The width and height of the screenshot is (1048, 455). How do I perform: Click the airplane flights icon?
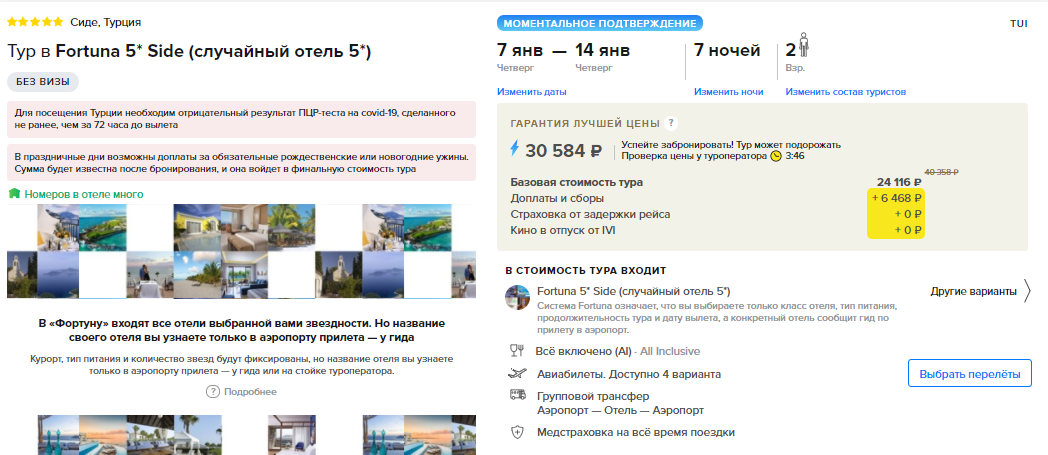[517, 373]
